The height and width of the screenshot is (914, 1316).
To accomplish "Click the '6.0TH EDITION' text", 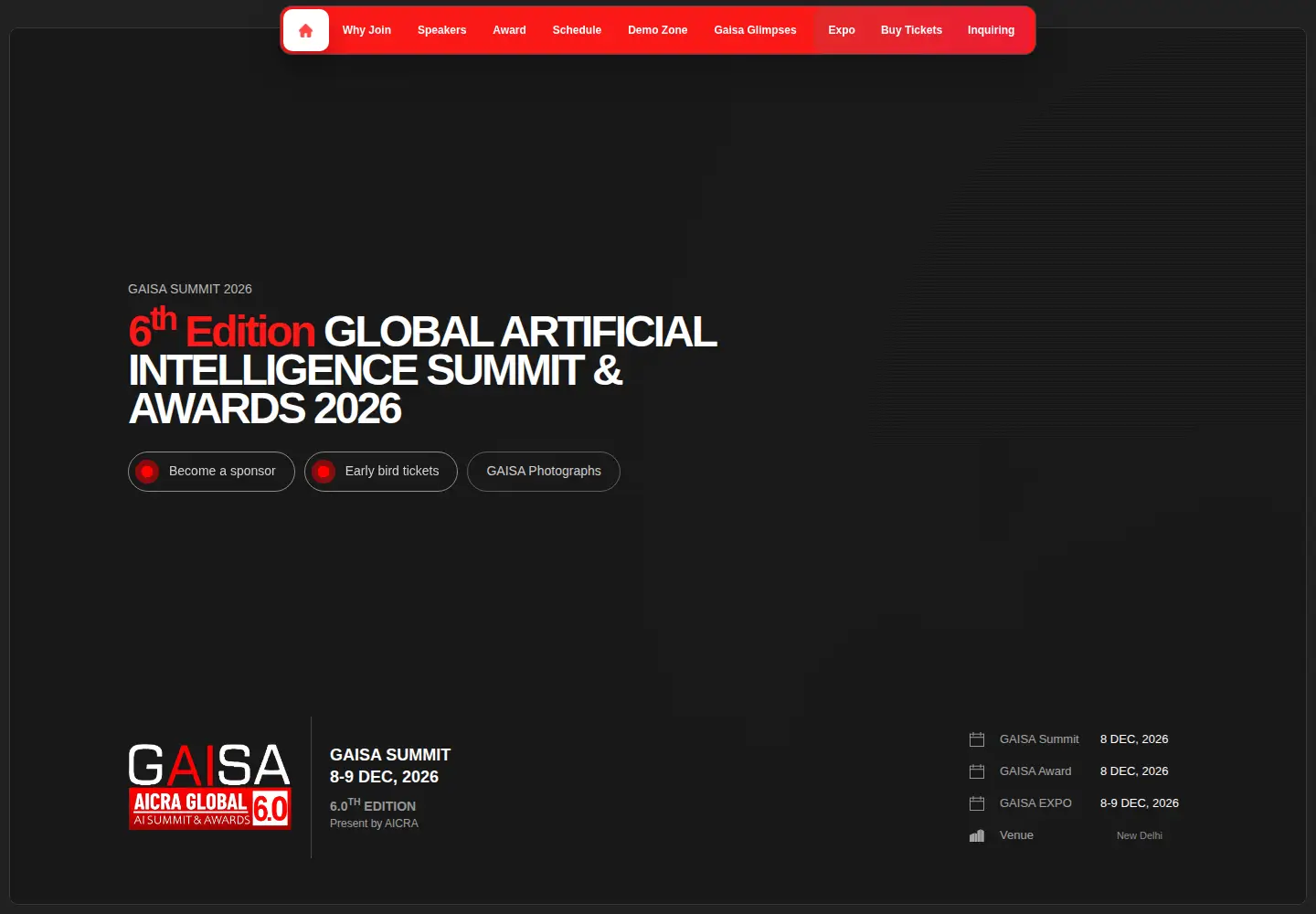I will point(373,805).
